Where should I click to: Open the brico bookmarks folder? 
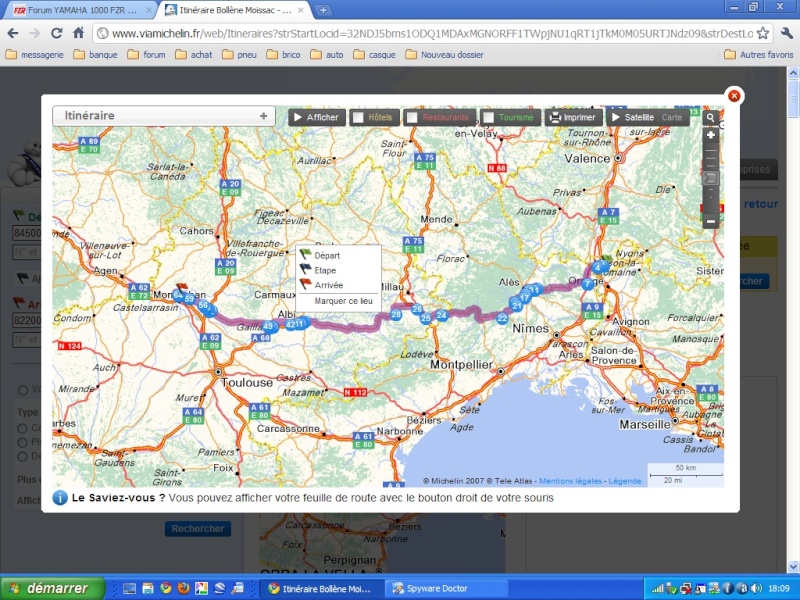click(x=284, y=55)
